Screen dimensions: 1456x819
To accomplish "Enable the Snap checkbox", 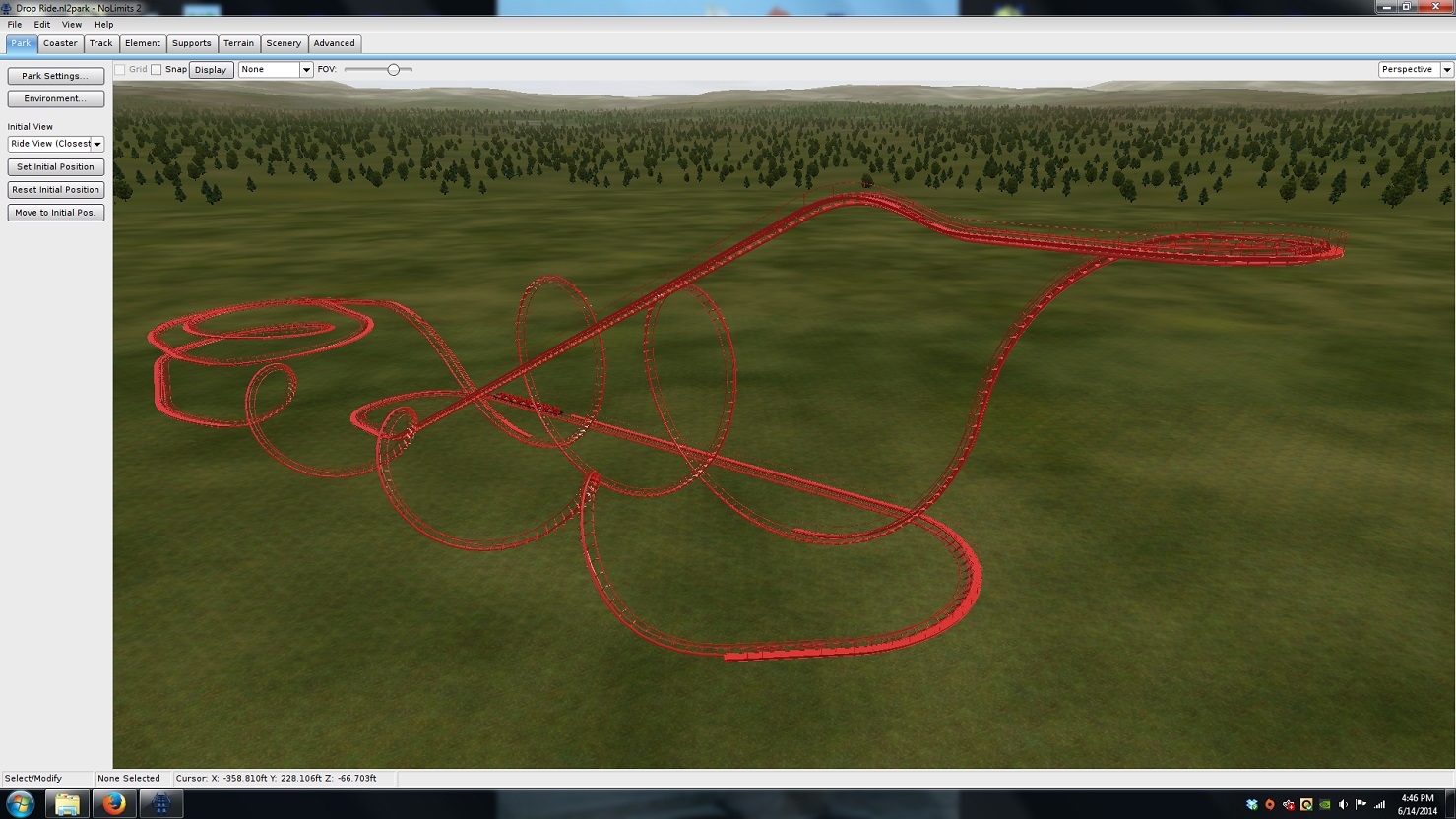I will pos(157,70).
